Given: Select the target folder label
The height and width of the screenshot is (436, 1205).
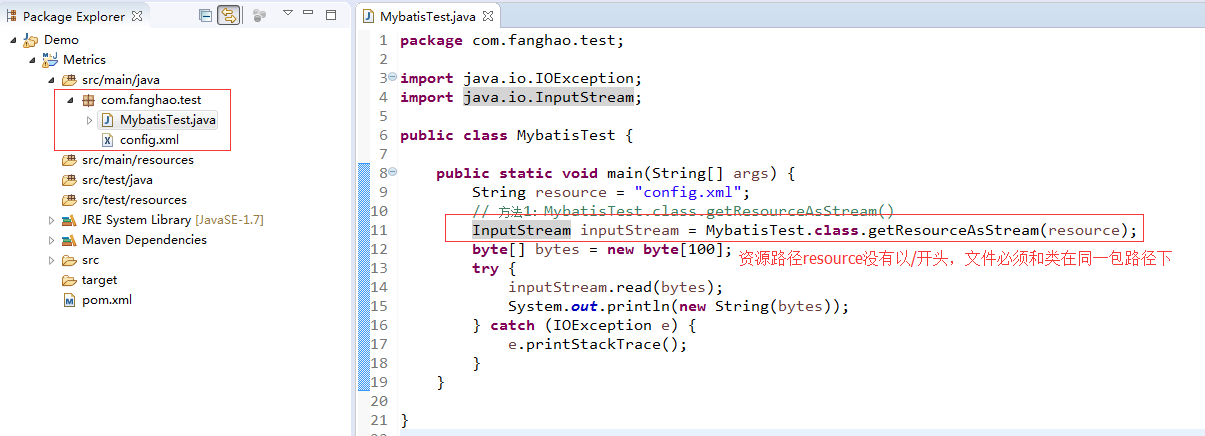Looking at the screenshot, I should coord(99,280).
